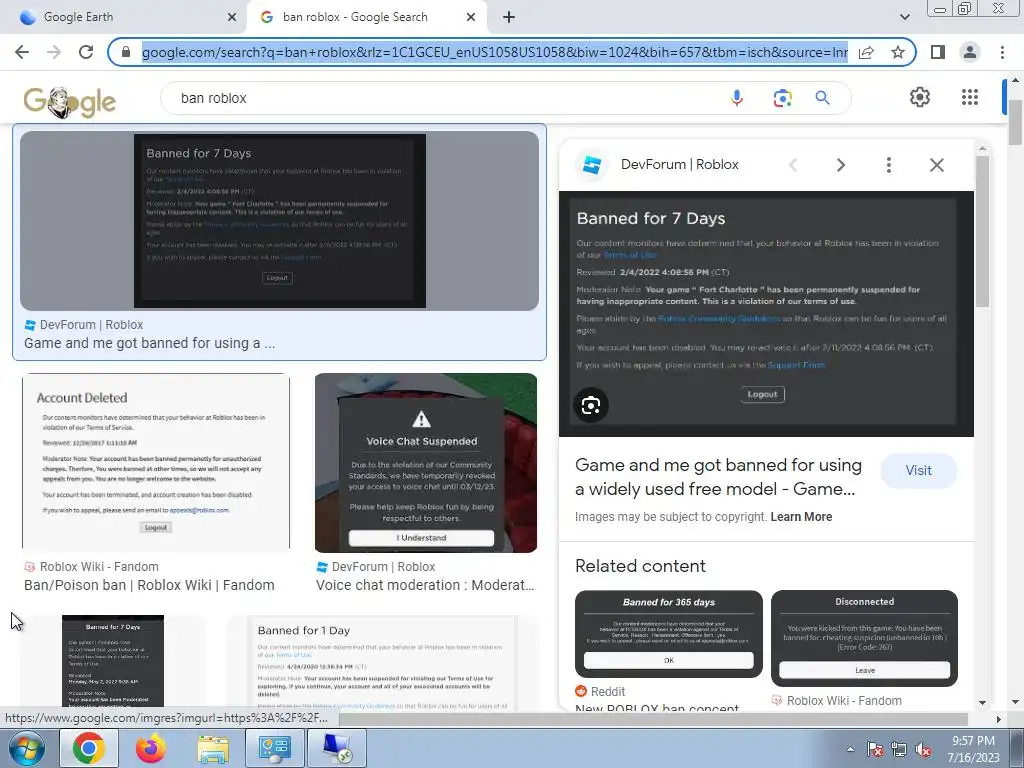
Task: Open related 'Disconnected' image
Action: click(864, 638)
